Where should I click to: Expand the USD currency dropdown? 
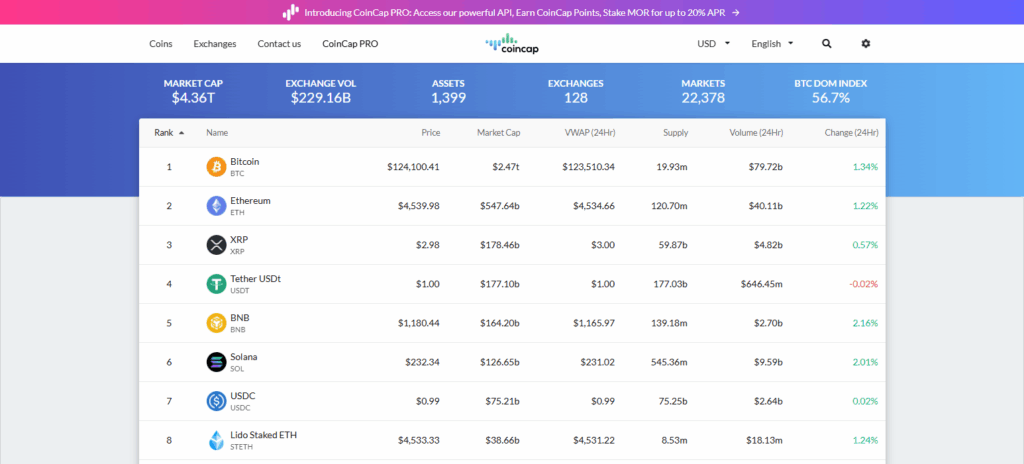[x=713, y=44]
